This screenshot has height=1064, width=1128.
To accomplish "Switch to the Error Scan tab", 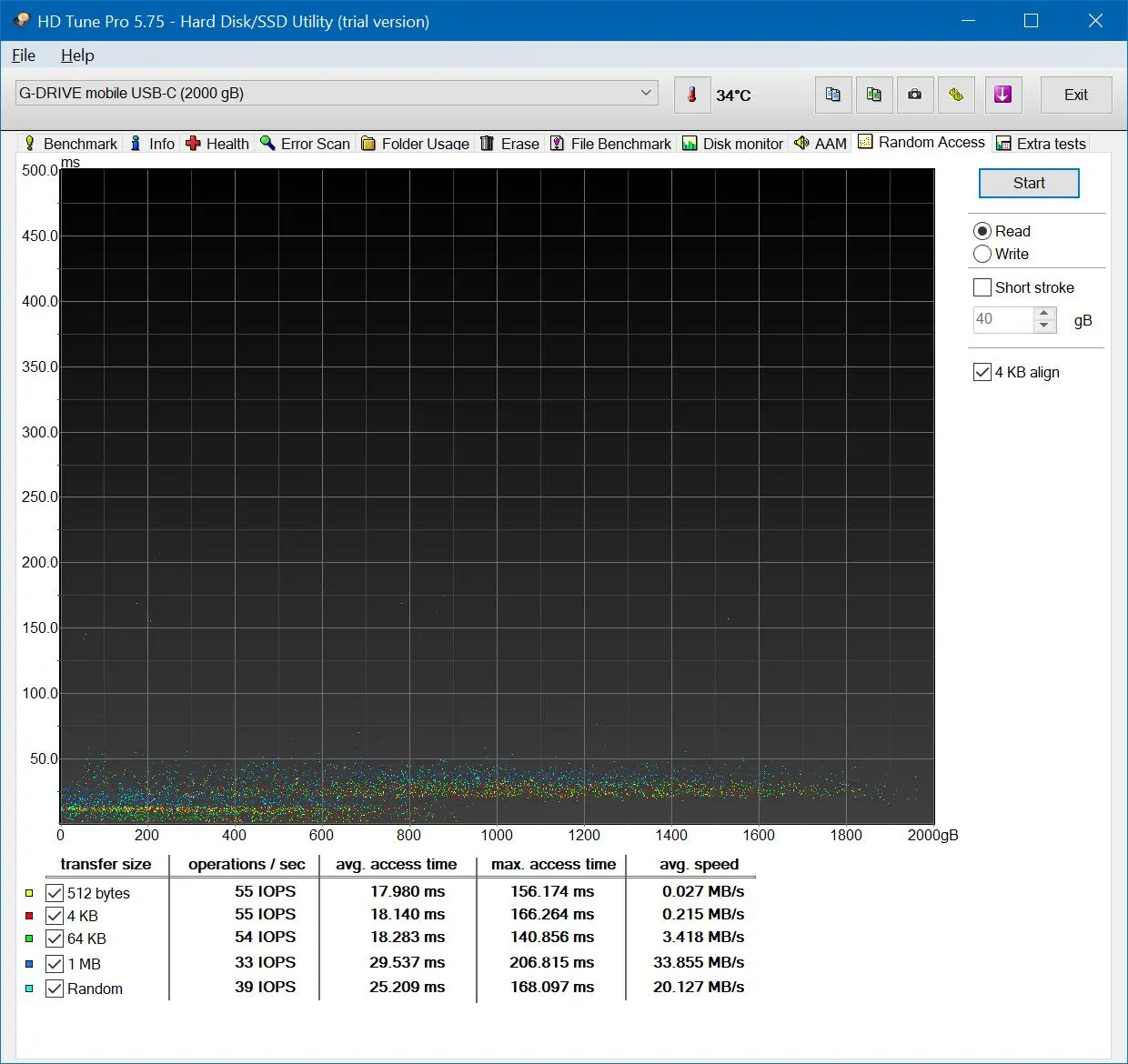I will click(306, 144).
